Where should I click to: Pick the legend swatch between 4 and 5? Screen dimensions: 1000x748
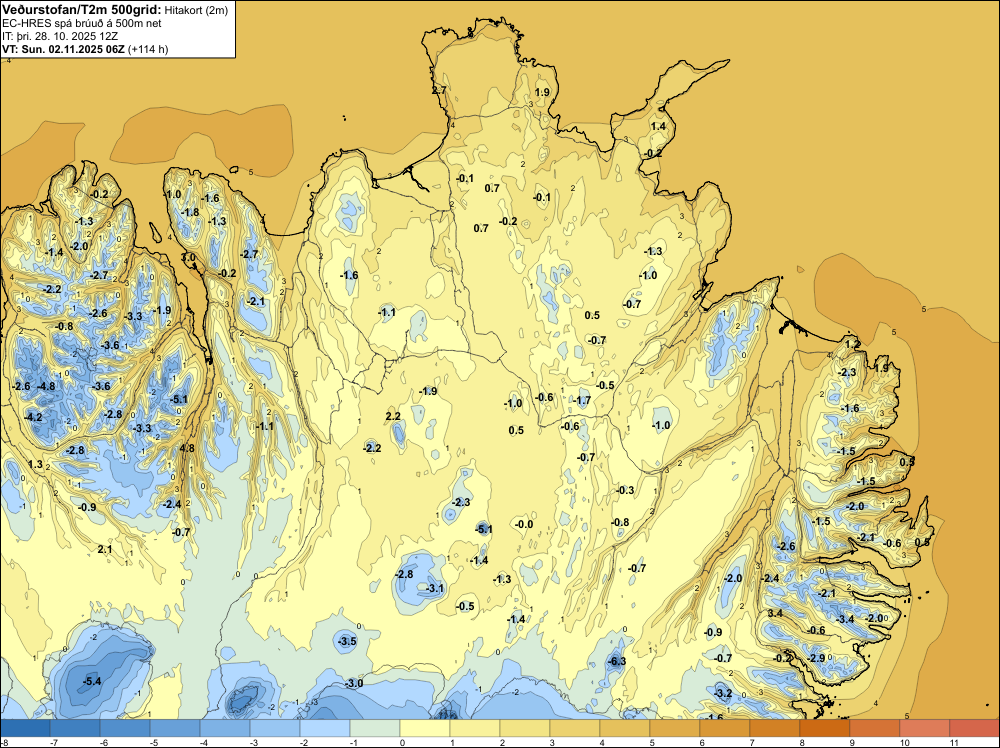(624, 728)
